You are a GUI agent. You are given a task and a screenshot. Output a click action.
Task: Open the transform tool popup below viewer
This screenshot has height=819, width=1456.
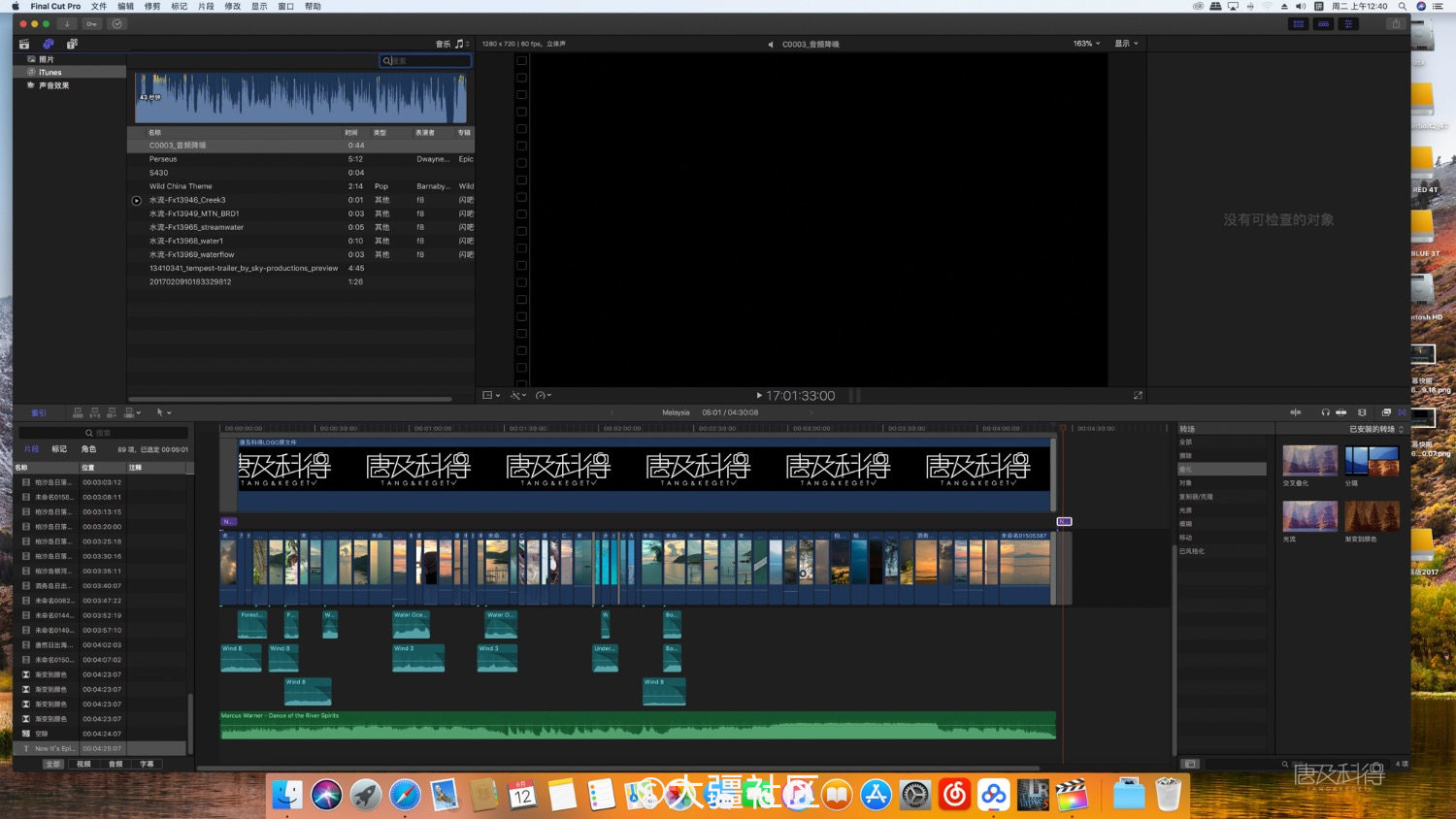(491, 395)
